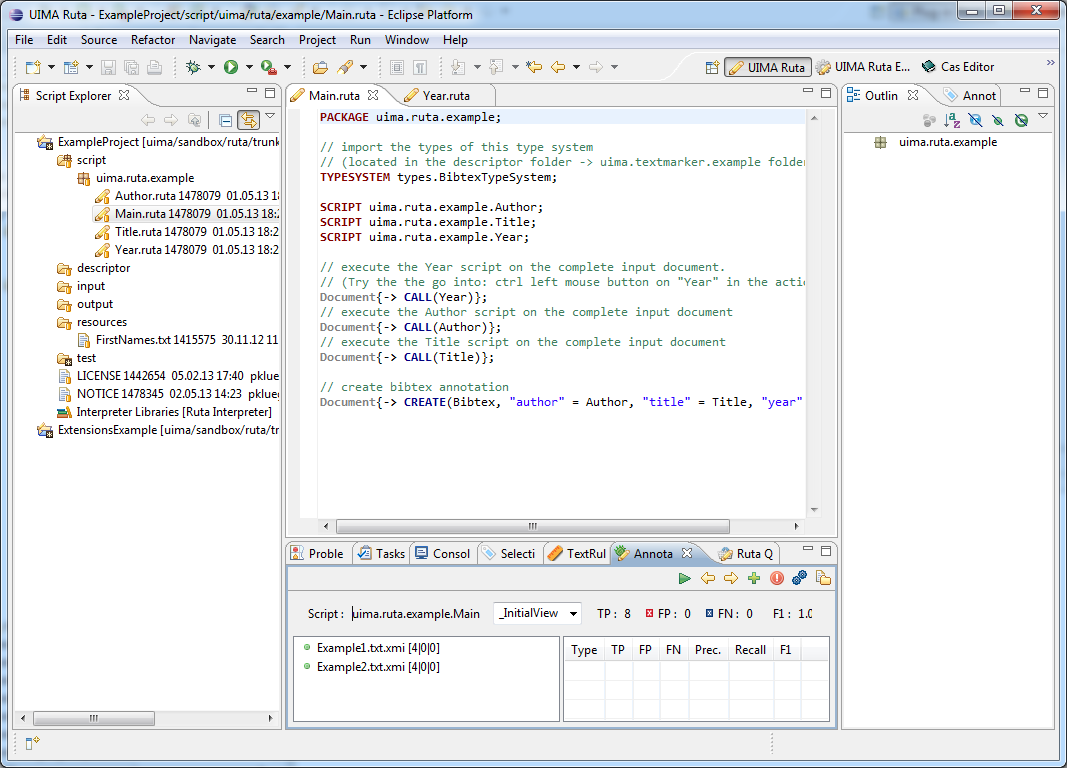Click the green plus icon in Annotation Test view

click(x=754, y=578)
